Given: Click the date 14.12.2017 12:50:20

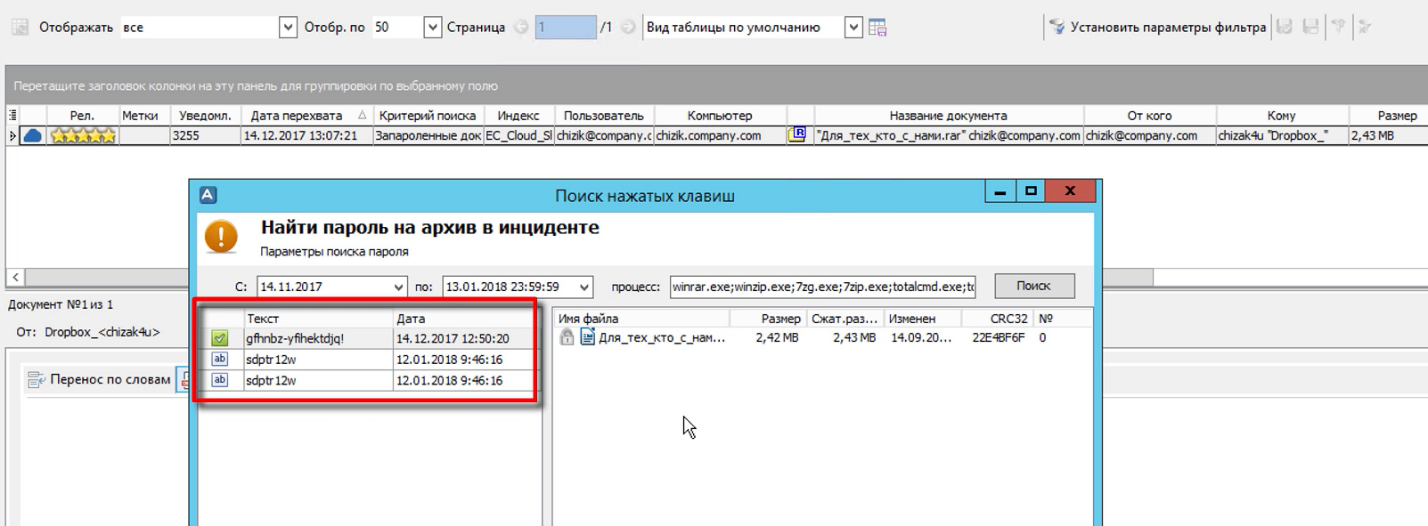Looking at the screenshot, I should pos(454,339).
